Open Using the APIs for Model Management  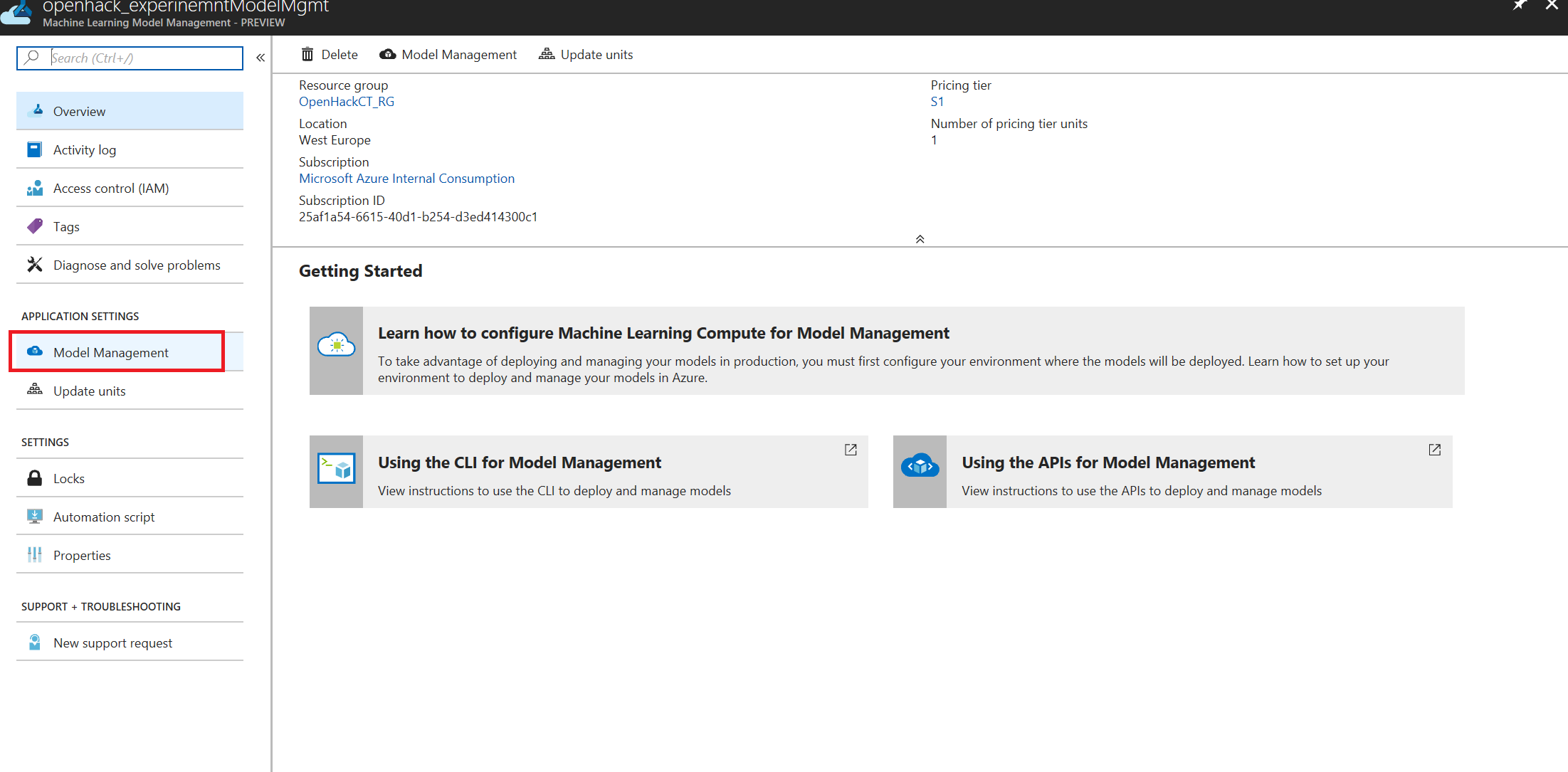(1173, 472)
